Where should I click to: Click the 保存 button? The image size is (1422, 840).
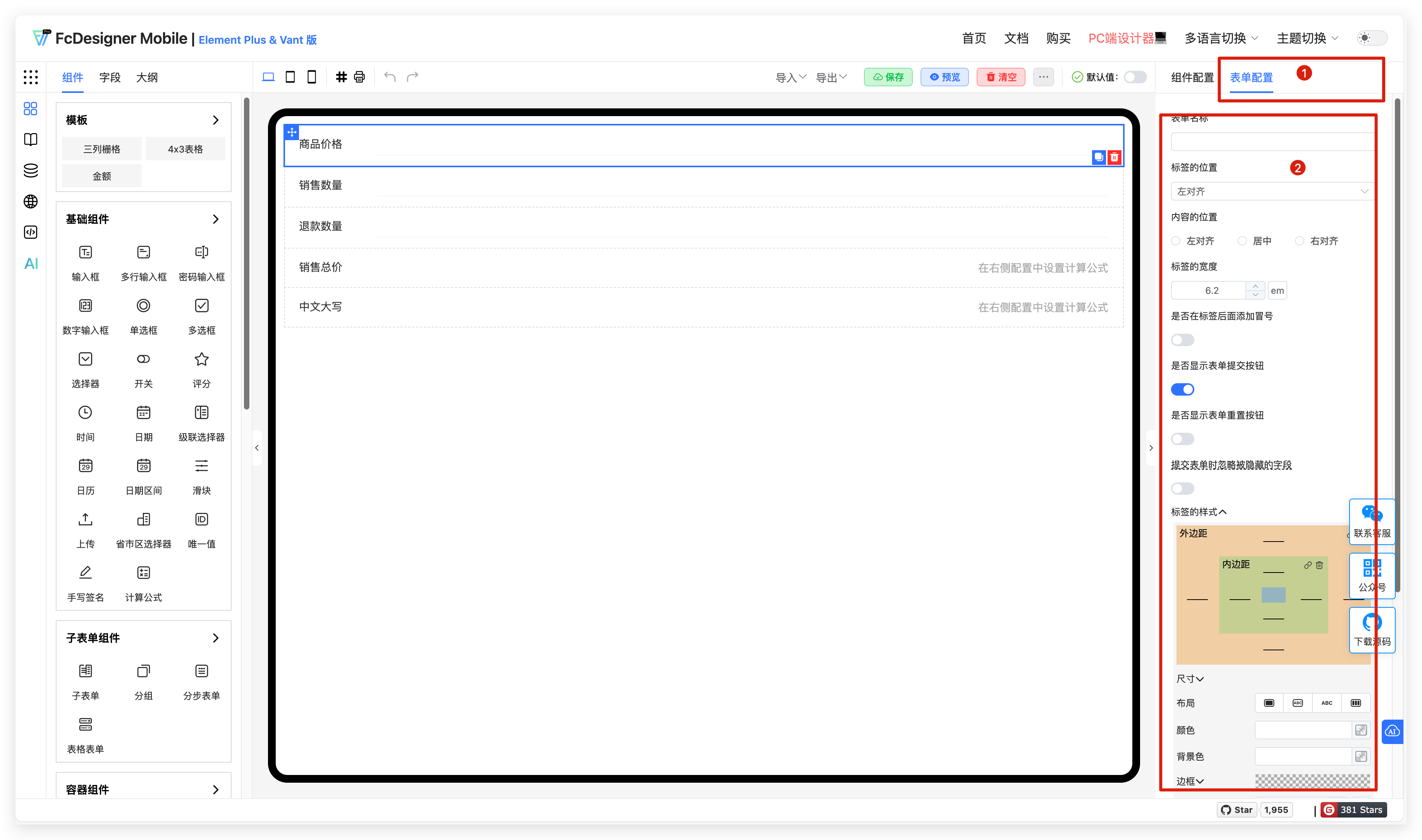point(888,76)
